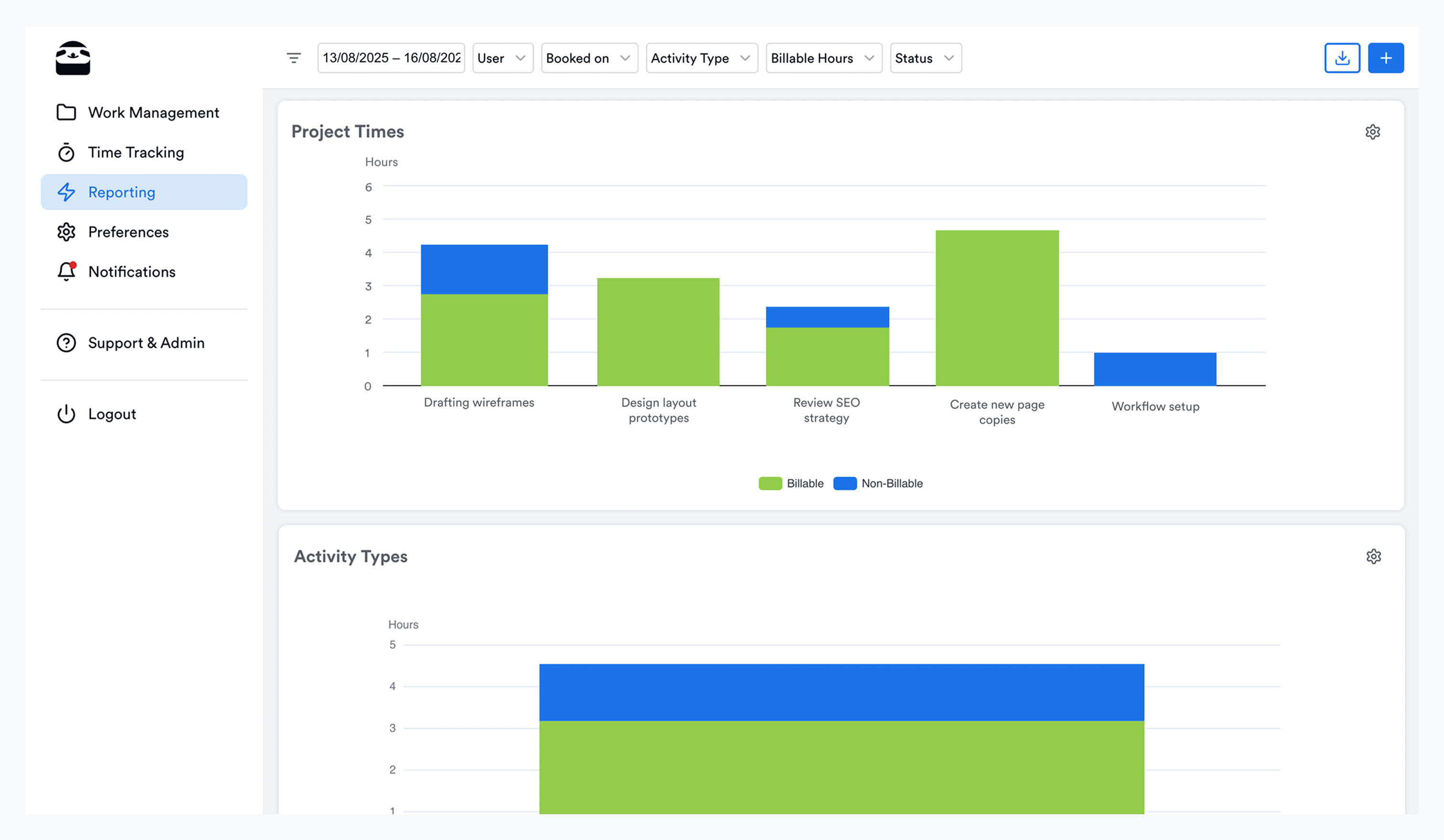Screen dimensions: 1444x840
Task: Select the Time Tracking stopwatch icon
Action: 66,152
